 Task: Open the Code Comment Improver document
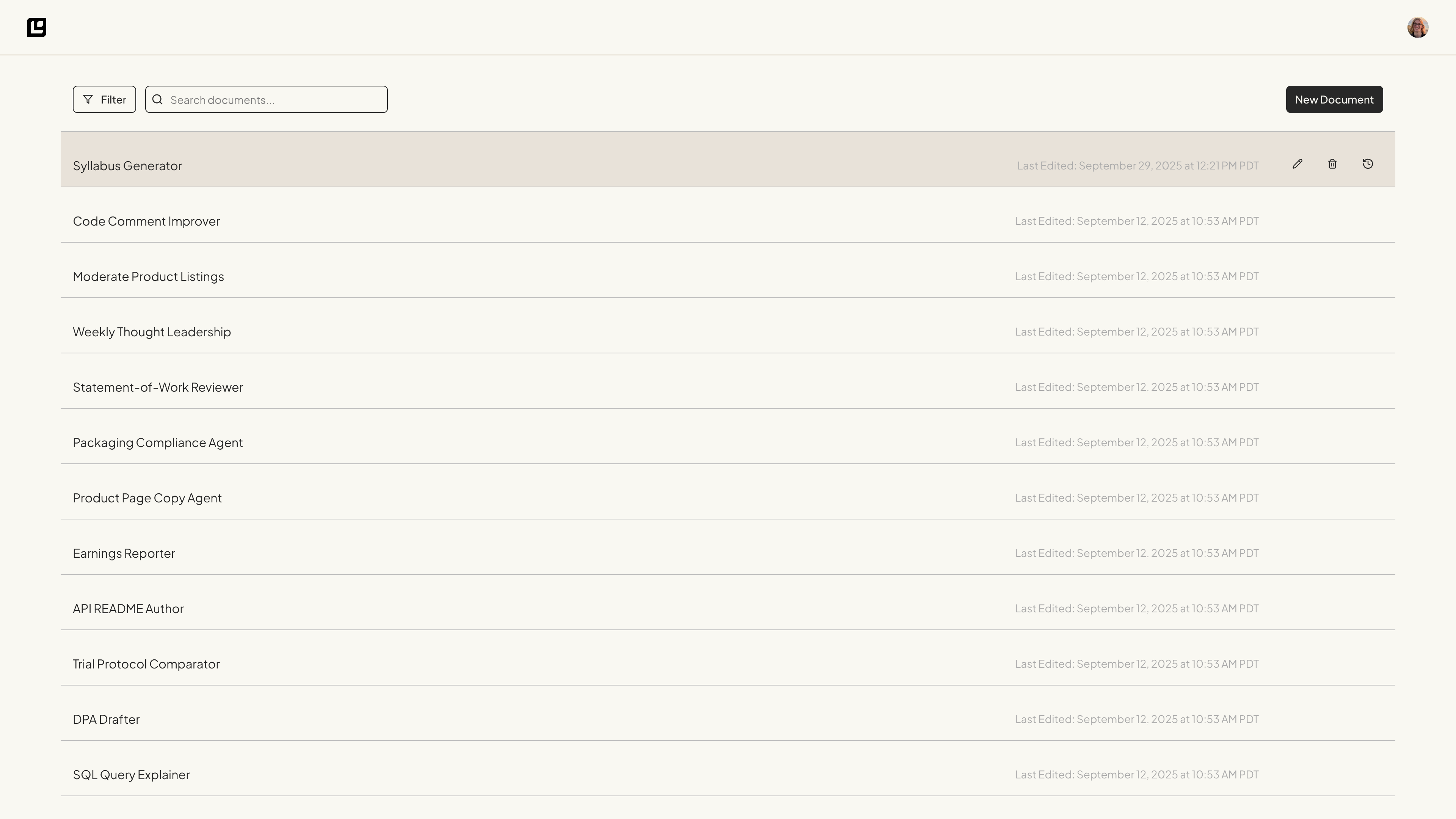tap(146, 221)
